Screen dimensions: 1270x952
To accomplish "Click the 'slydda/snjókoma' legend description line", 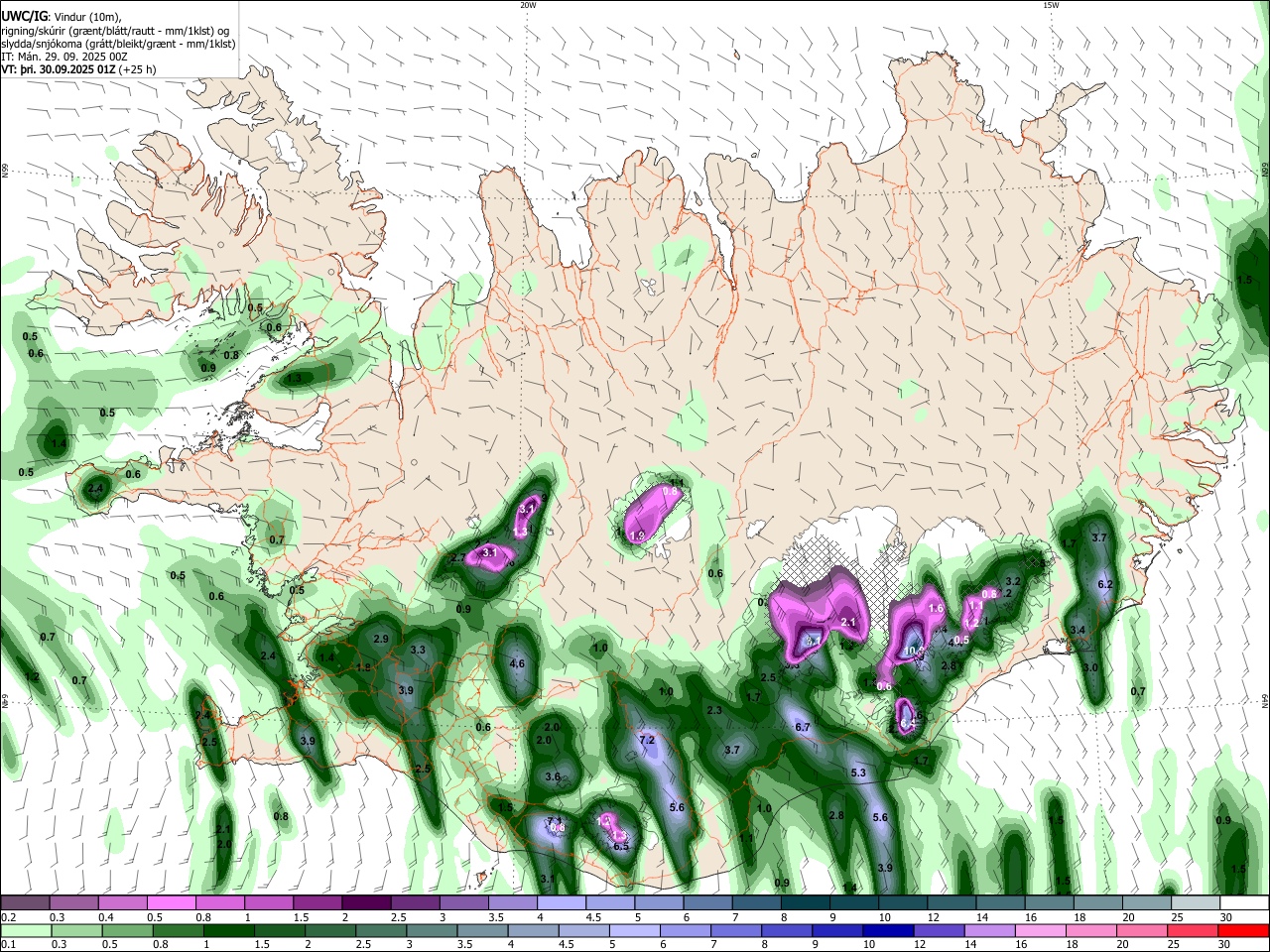I will (118, 44).
